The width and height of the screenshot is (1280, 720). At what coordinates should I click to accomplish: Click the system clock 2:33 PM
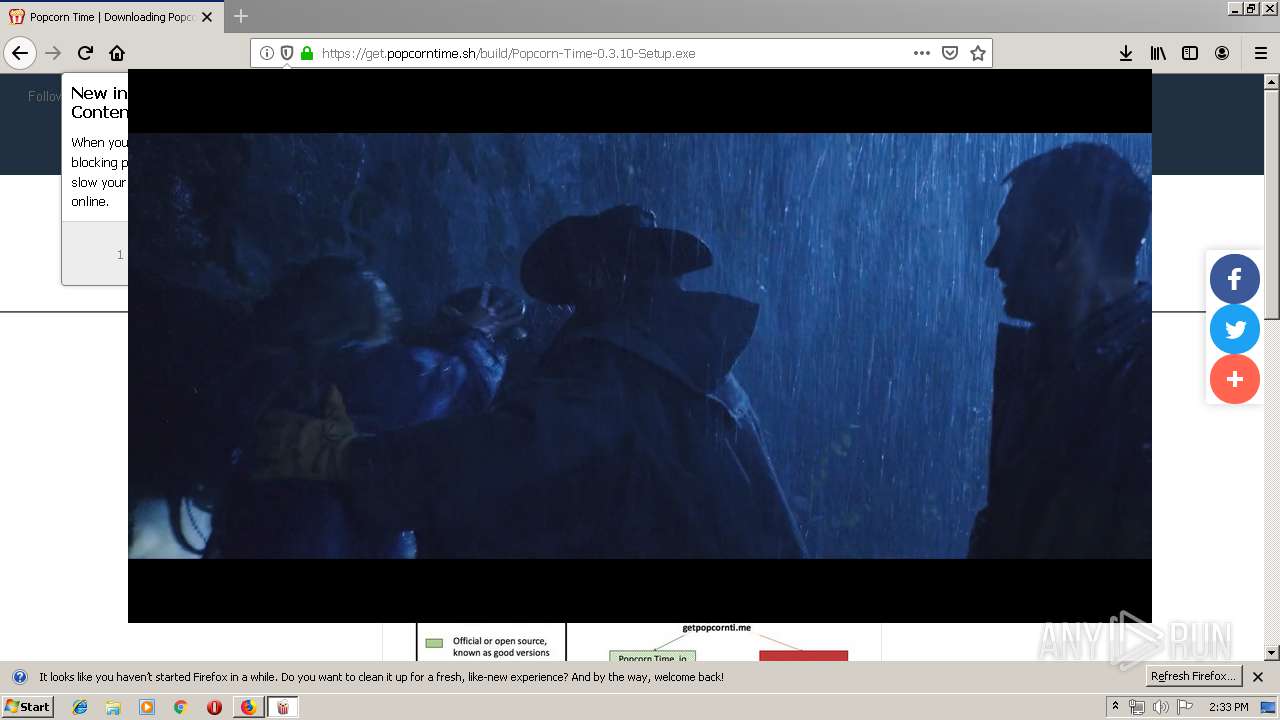(x=1228, y=707)
